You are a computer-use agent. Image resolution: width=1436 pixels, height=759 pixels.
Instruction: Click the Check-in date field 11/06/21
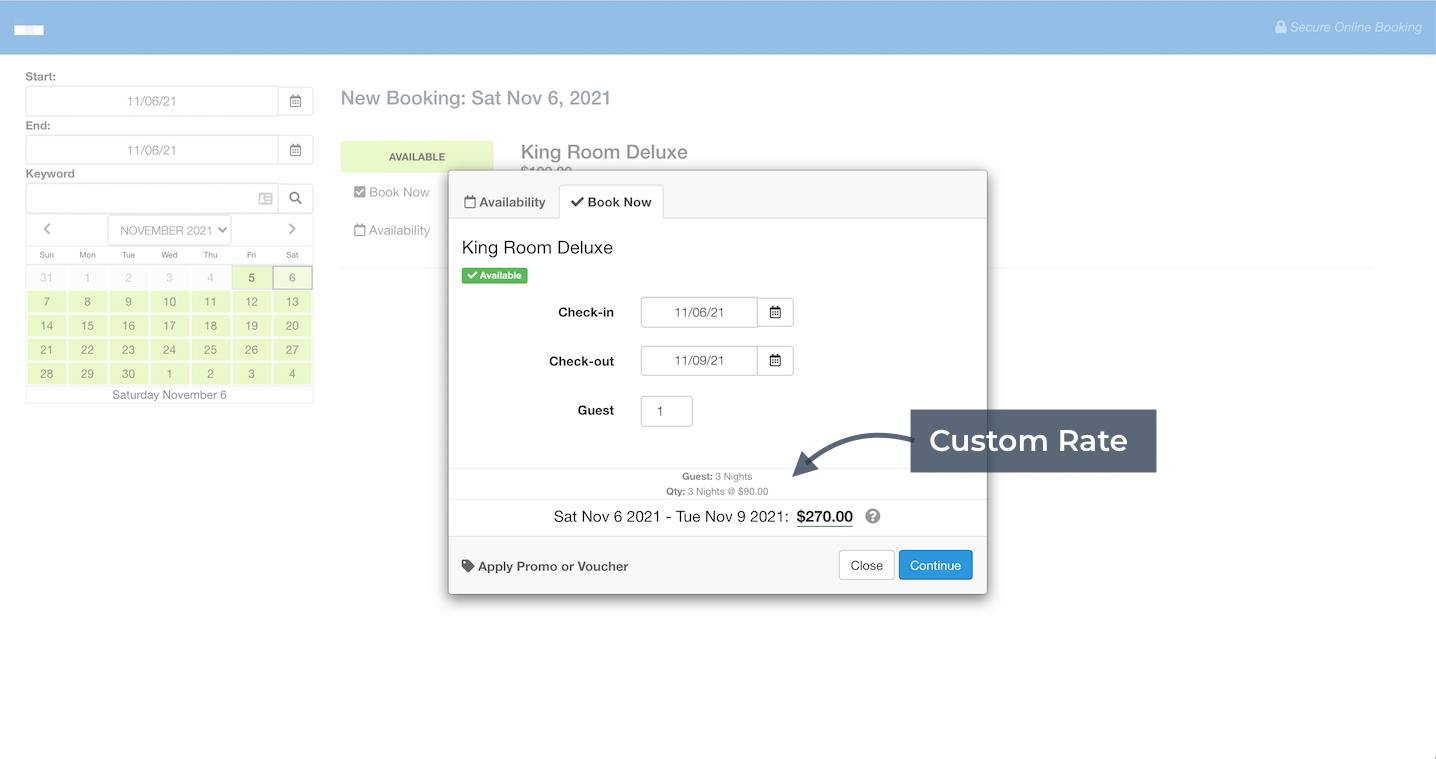point(699,312)
